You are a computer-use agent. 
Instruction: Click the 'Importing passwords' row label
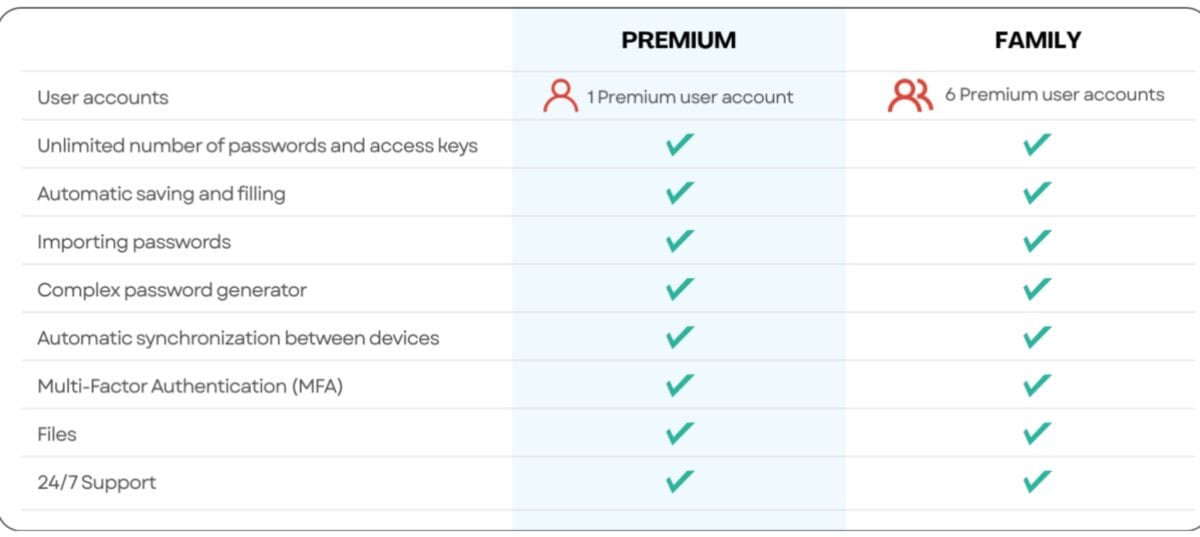click(134, 242)
